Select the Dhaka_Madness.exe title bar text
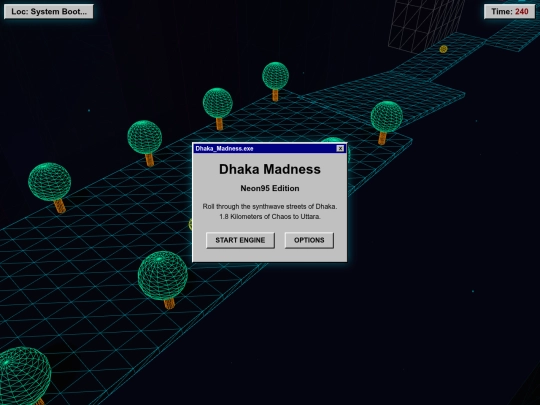540x405 pixels. [x=224, y=148]
